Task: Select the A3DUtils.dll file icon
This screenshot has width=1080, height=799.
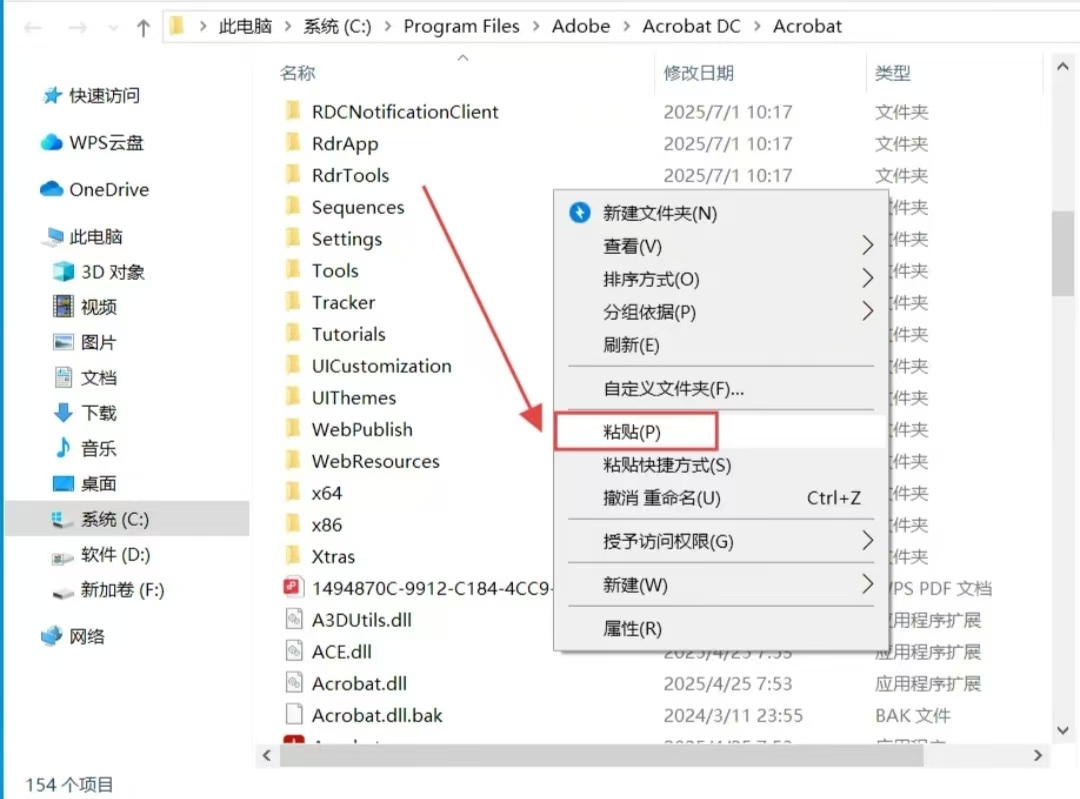Action: [x=293, y=619]
